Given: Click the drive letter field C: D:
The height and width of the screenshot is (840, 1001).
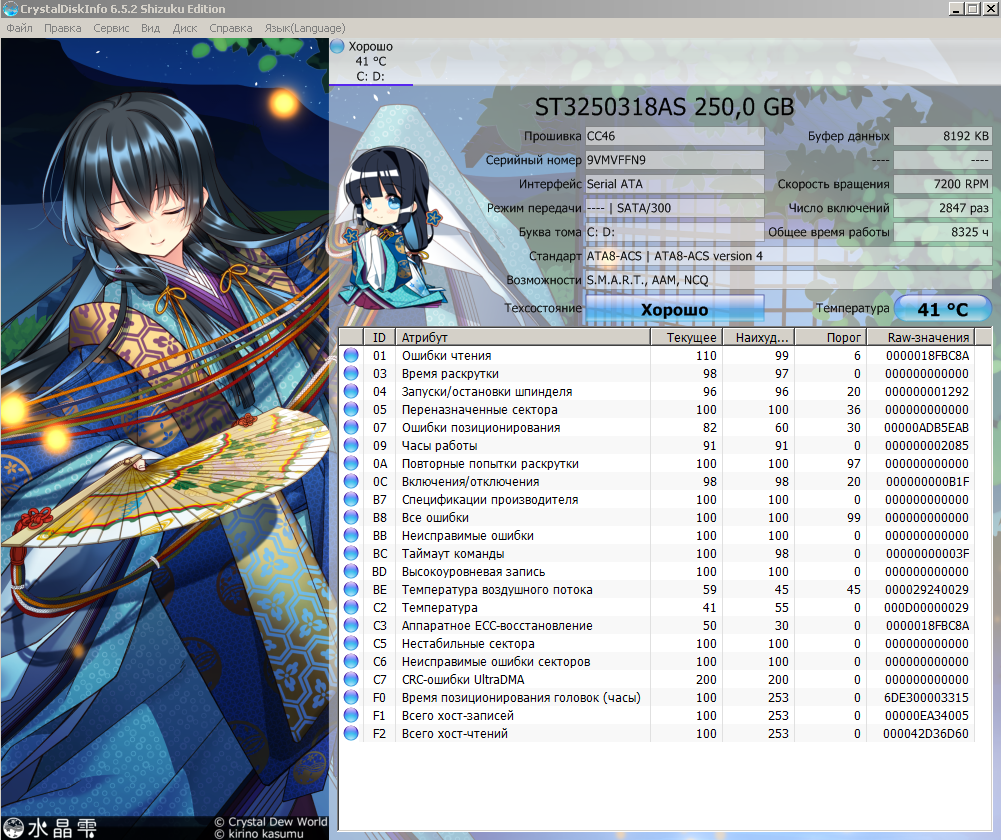Looking at the screenshot, I should click(x=674, y=232).
